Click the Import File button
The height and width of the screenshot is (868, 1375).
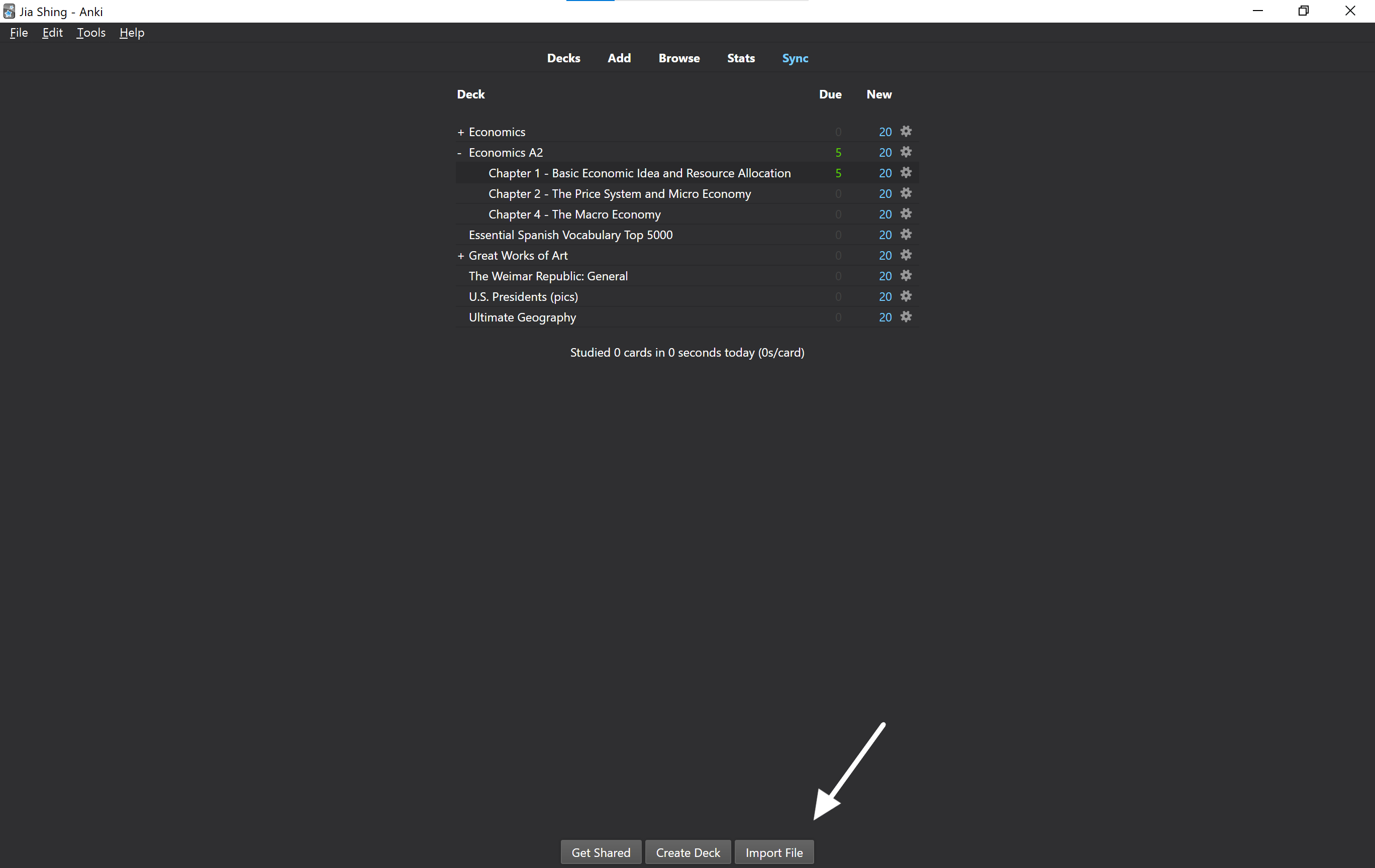tap(774, 852)
